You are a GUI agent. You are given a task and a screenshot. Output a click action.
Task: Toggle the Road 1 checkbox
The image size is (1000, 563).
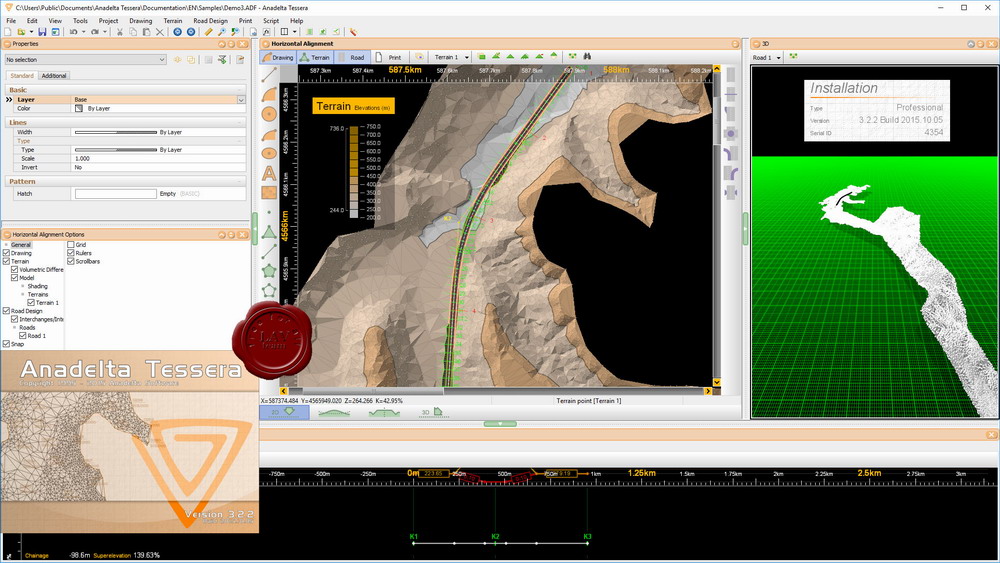(23, 335)
